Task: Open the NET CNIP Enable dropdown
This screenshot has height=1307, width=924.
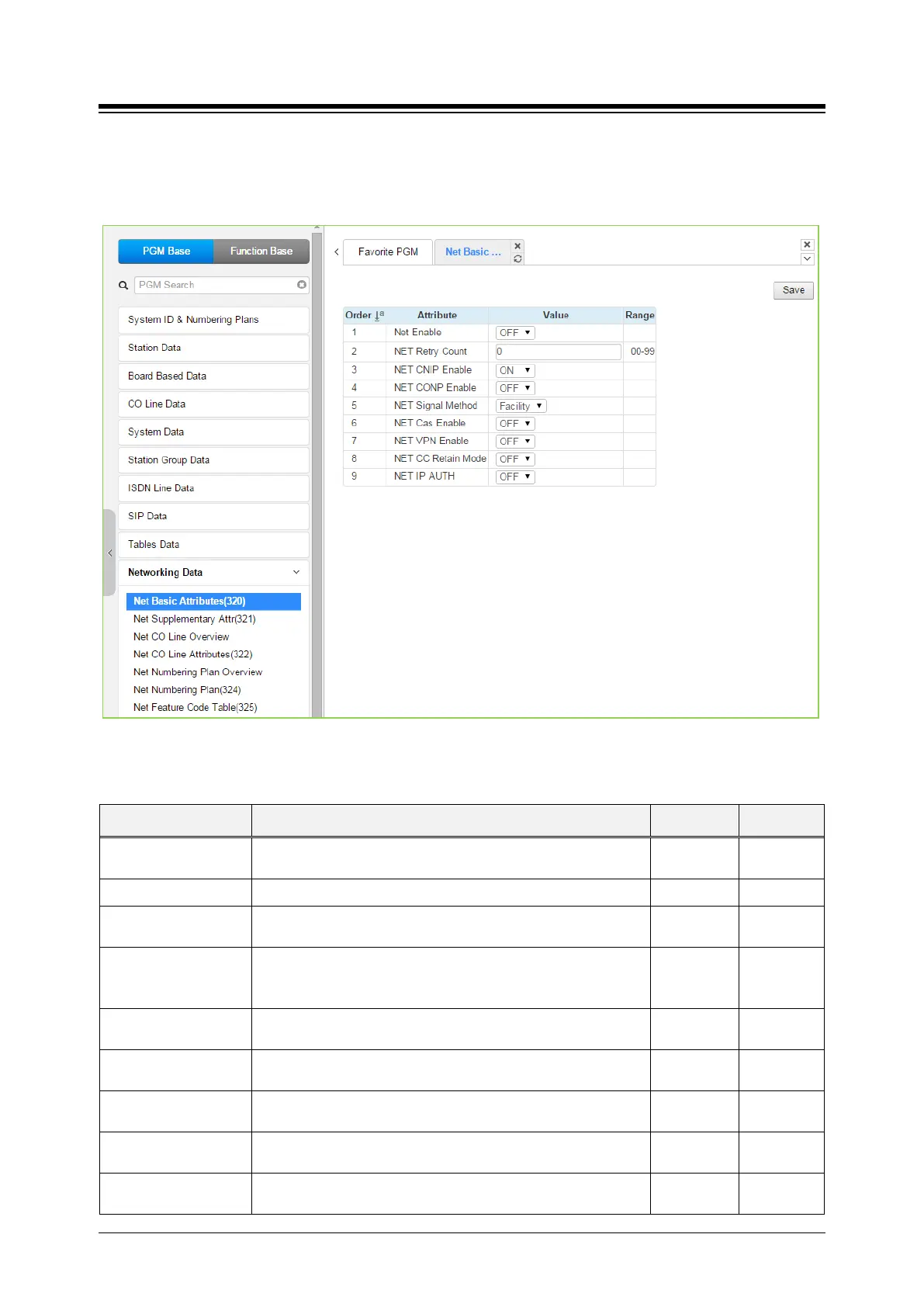Action: point(515,370)
